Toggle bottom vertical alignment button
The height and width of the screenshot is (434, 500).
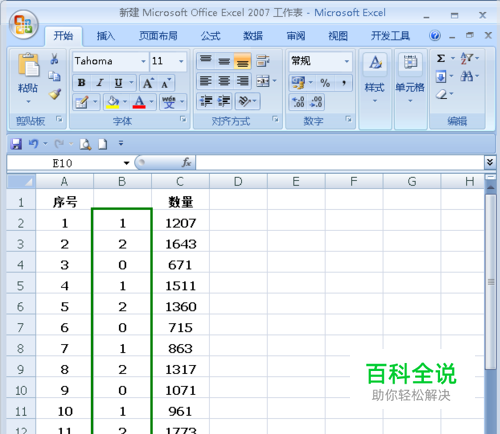[x=243, y=61]
